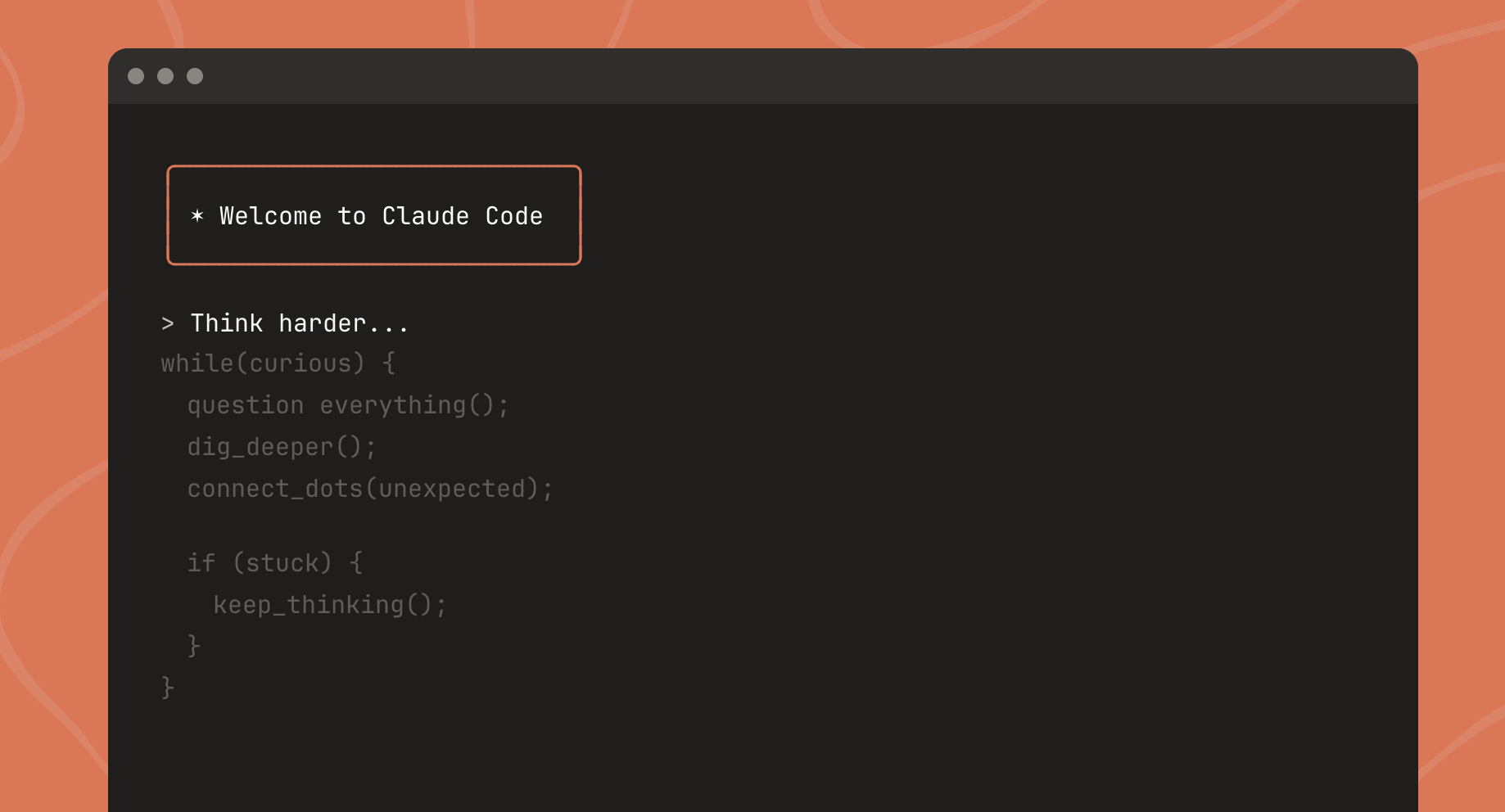
Task: Select the dig_deeper(); line
Action: click(x=282, y=447)
